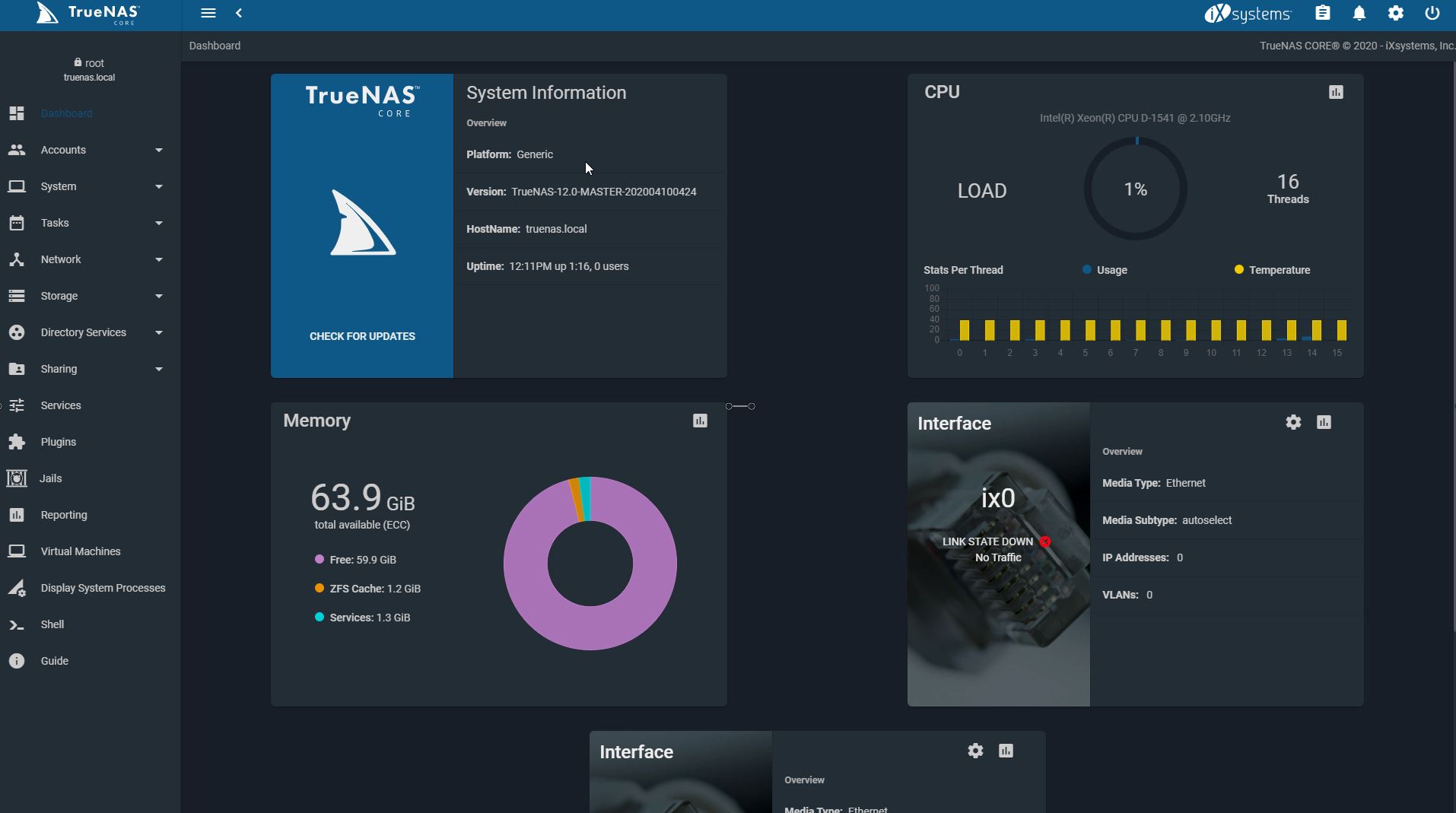The image size is (1456, 813).
Task: Open ix0 interface settings gear
Action: pyautogui.click(x=1293, y=422)
